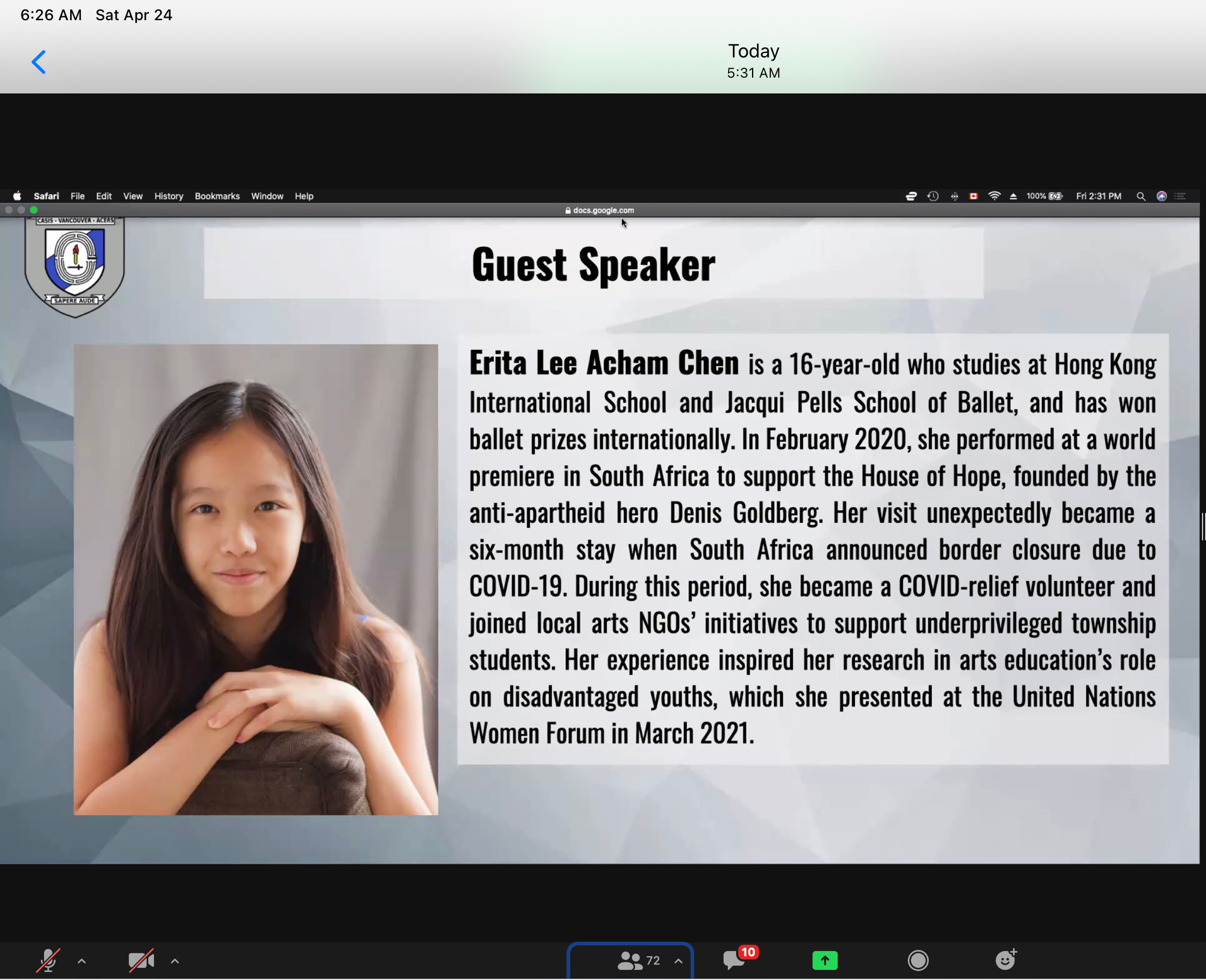This screenshot has height=980, width=1206.
Task: Click the Spotlight search magnifier icon
Action: (1141, 196)
